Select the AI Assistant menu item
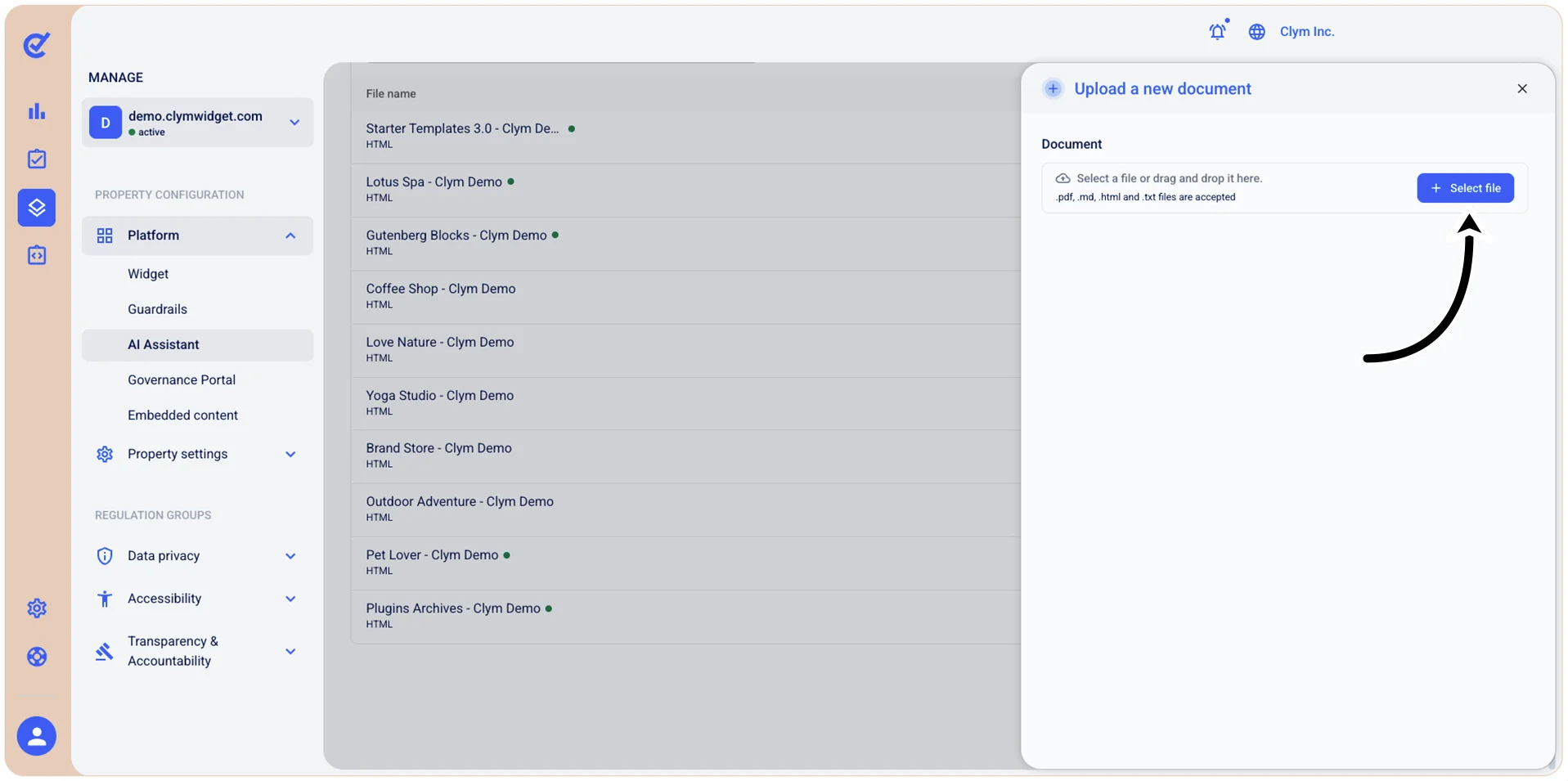1568x781 pixels. [x=197, y=345]
